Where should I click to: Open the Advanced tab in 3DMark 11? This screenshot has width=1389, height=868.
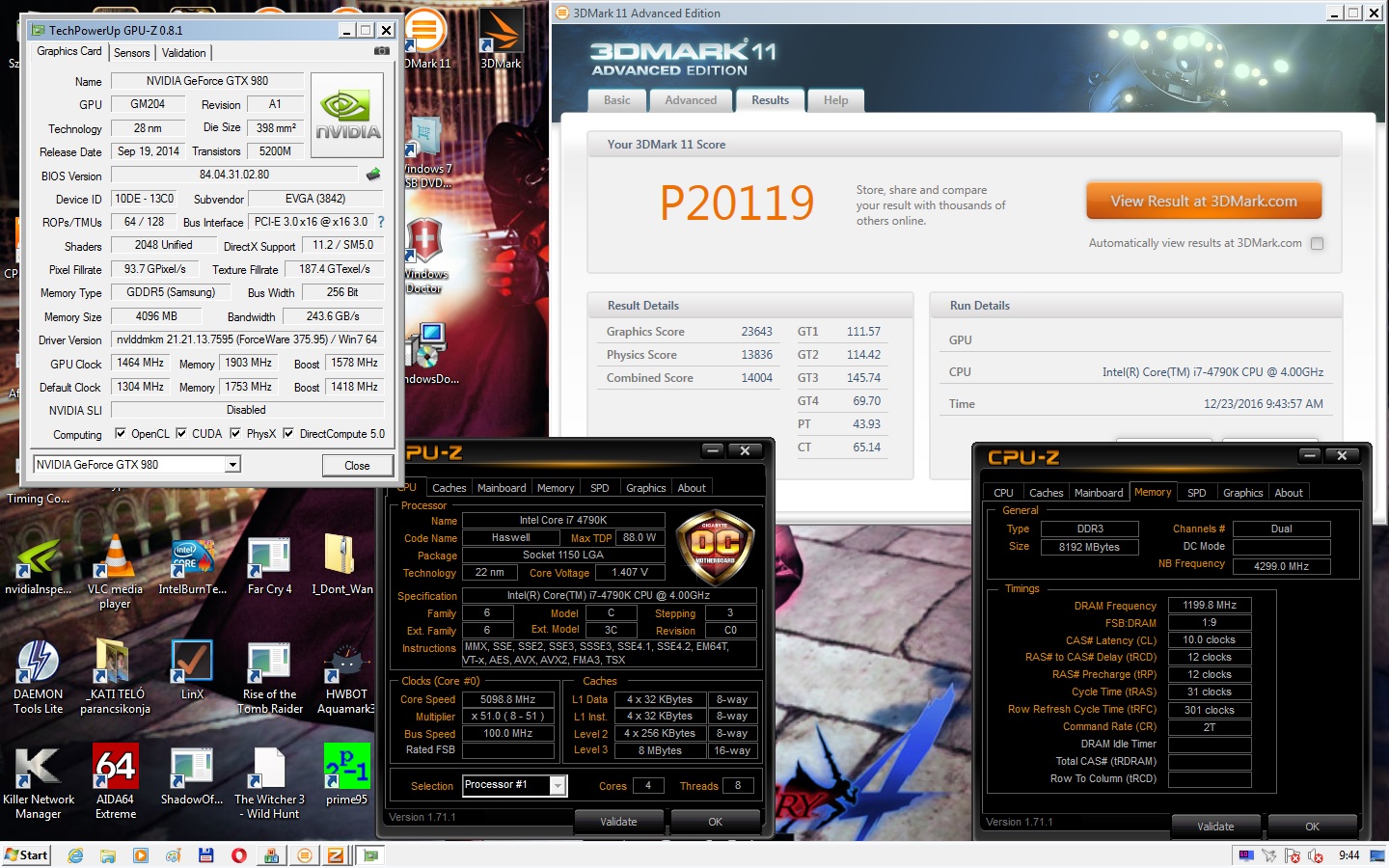(691, 100)
